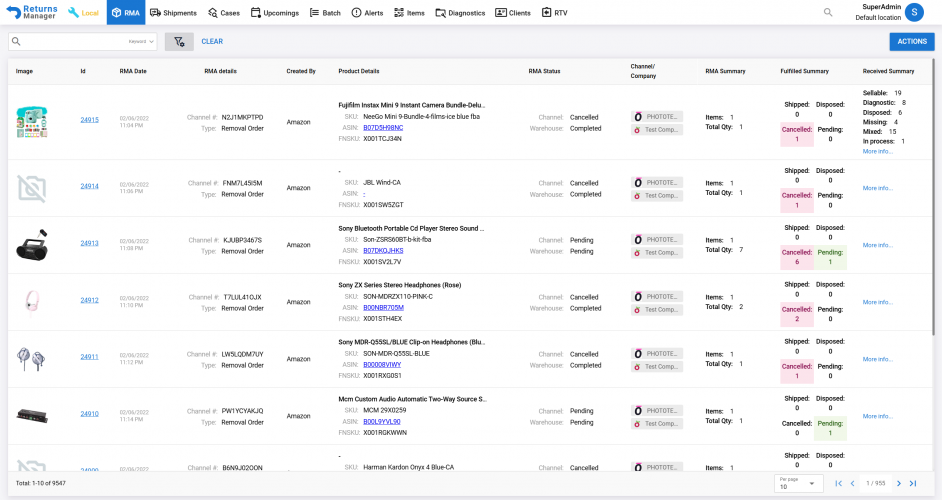Open the Alerts section
The width and height of the screenshot is (942, 500).
point(367,13)
